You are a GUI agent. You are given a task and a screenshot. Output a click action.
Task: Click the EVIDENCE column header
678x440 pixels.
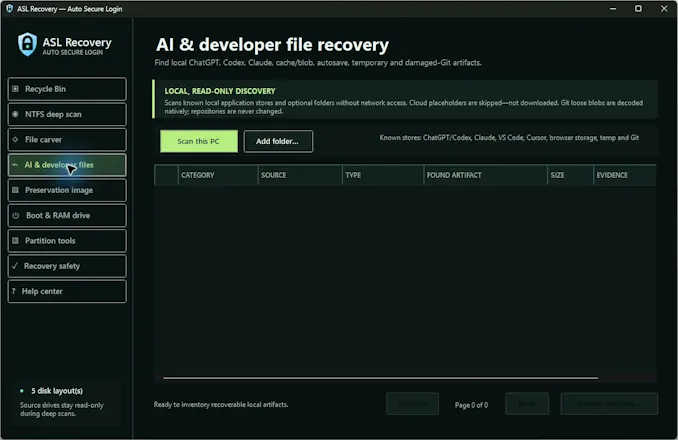pos(625,175)
